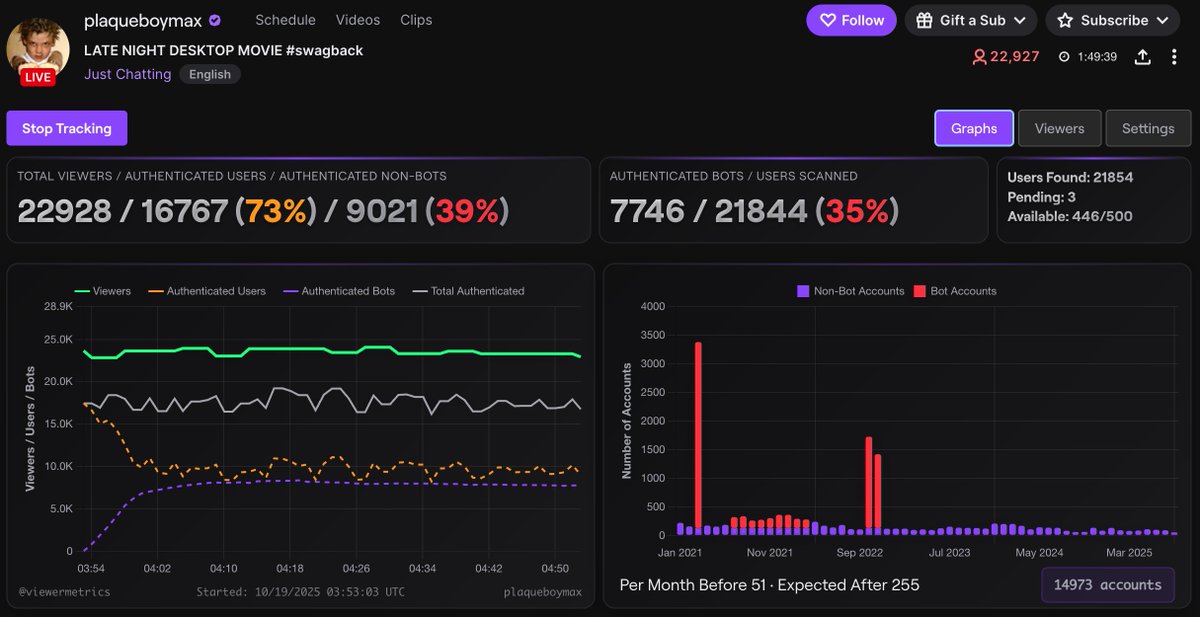Open the Subscribe dropdown chevron

[1162, 20]
